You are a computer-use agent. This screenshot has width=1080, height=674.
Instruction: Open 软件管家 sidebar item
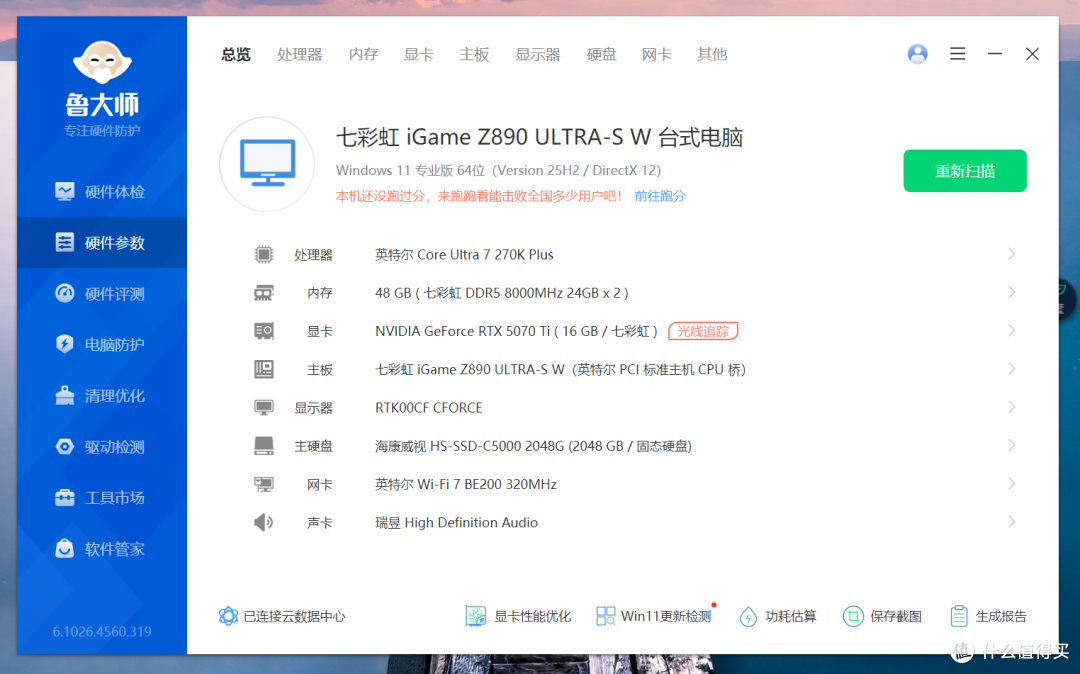tap(102, 549)
